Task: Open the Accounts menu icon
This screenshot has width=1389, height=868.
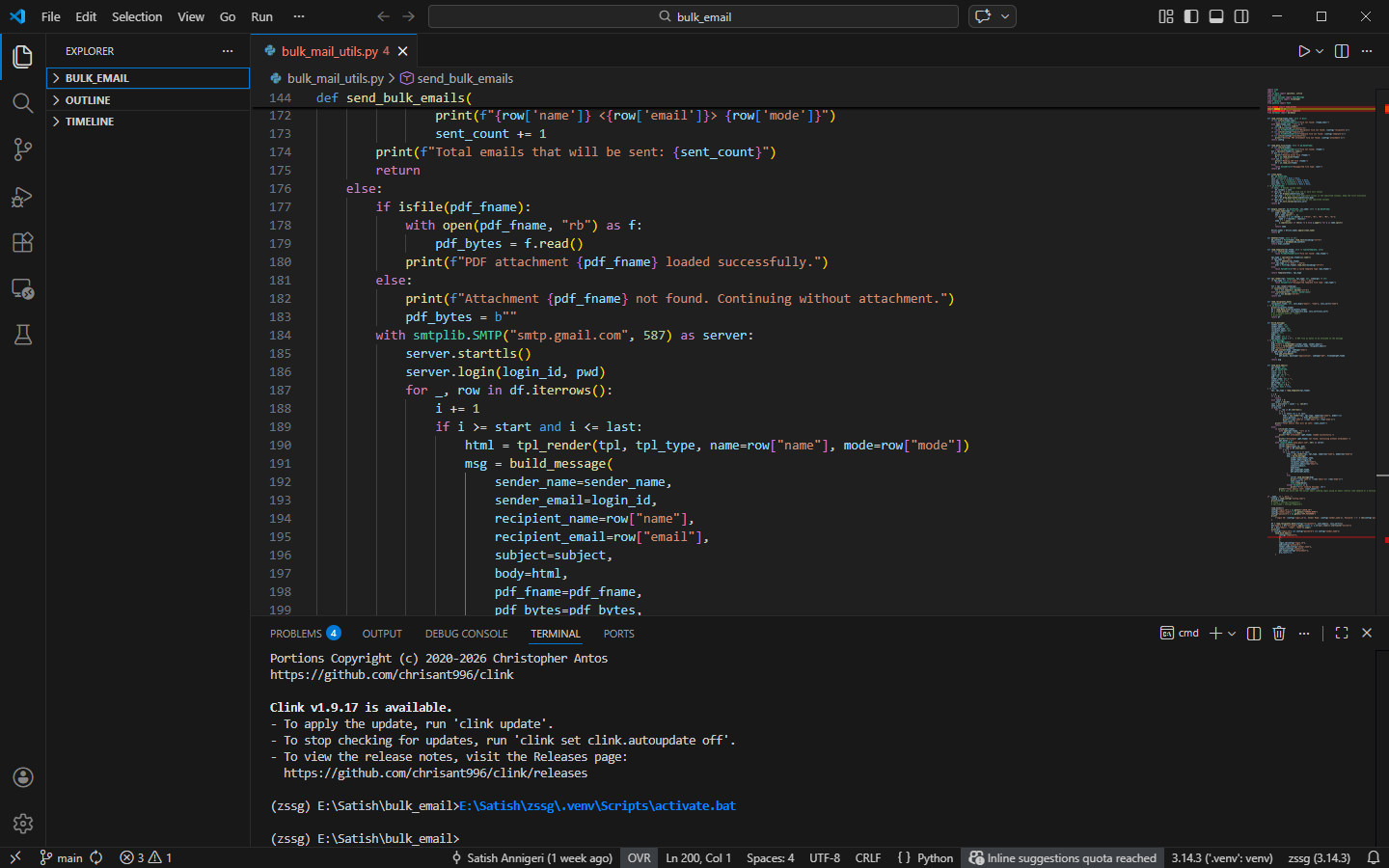Action: (x=23, y=777)
